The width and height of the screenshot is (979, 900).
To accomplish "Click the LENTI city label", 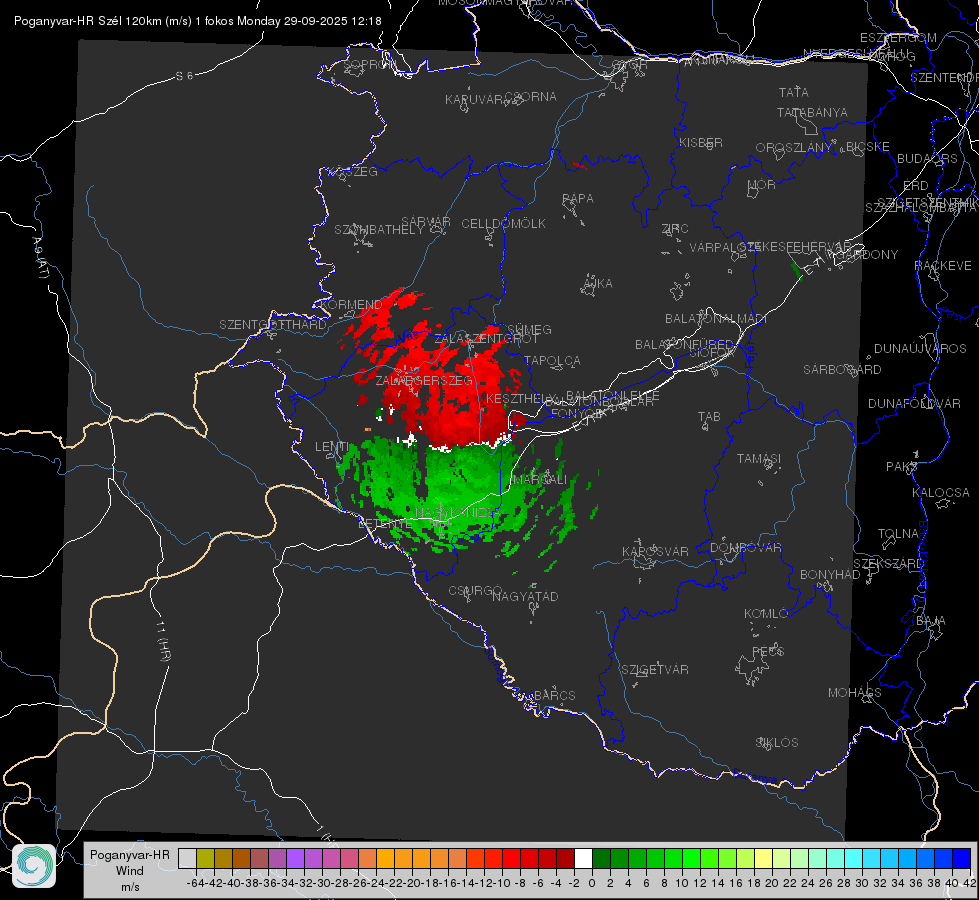I will (332, 447).
